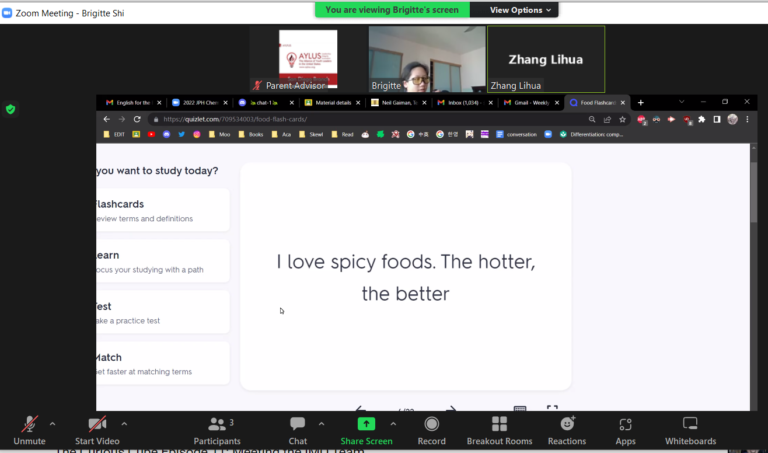Go back with the browser back arrow
Screen dimensions: 768x453
pos(107,119)
